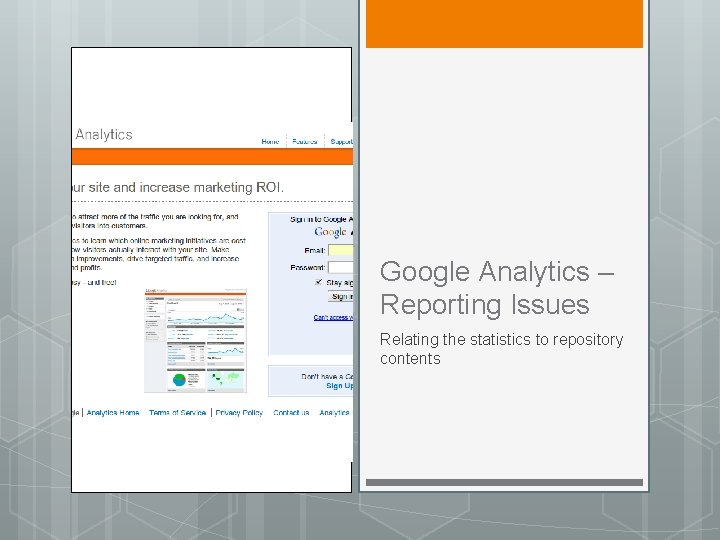Toggle the Stay signed in checkbox
Viewport: 720px width, 540px height.
319,282
